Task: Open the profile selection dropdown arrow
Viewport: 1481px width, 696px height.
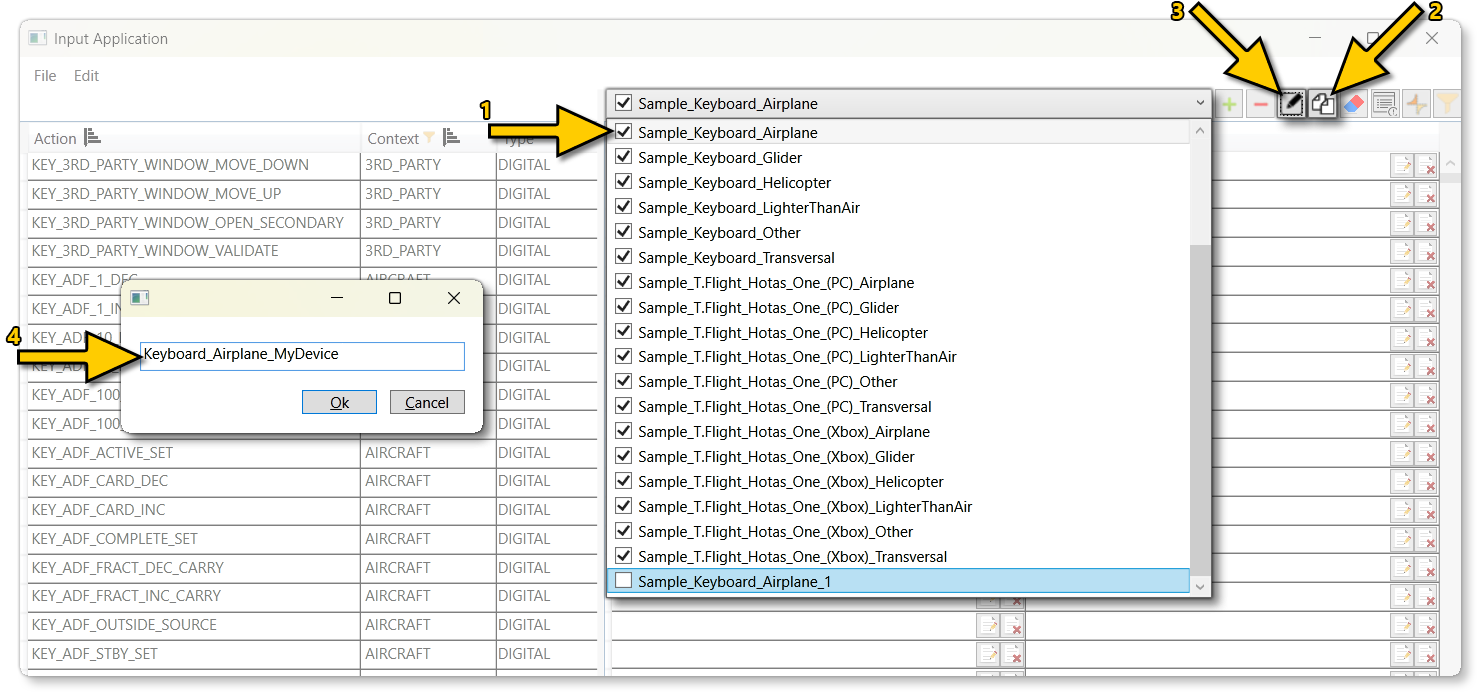Action: coord(1199,102)
